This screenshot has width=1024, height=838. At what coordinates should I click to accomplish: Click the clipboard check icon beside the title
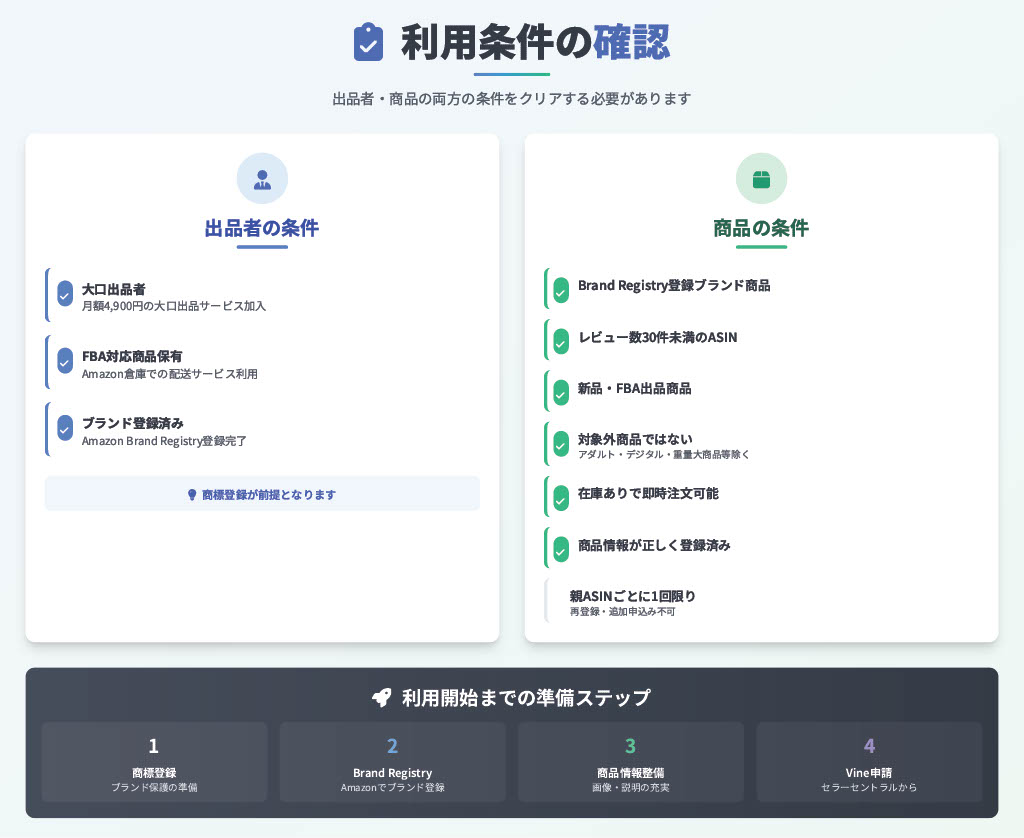tap(368, 42)
